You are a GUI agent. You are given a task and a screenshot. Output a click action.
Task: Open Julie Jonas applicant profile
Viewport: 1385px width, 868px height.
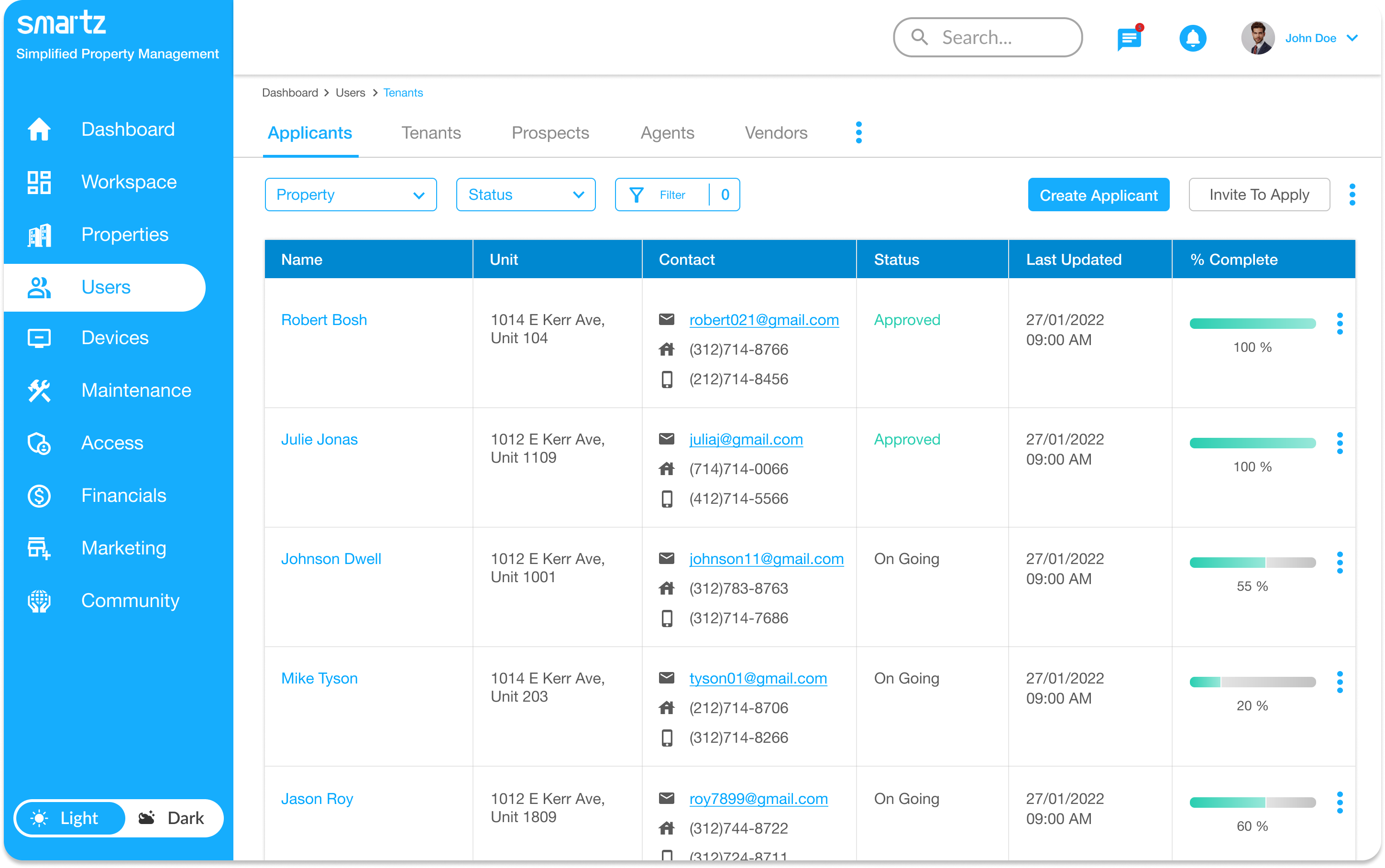coord(319,439)
